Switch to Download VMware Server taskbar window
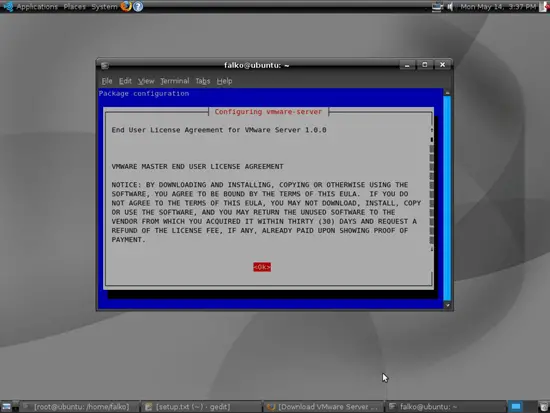 pyautogui.click(x=323, y=407)
